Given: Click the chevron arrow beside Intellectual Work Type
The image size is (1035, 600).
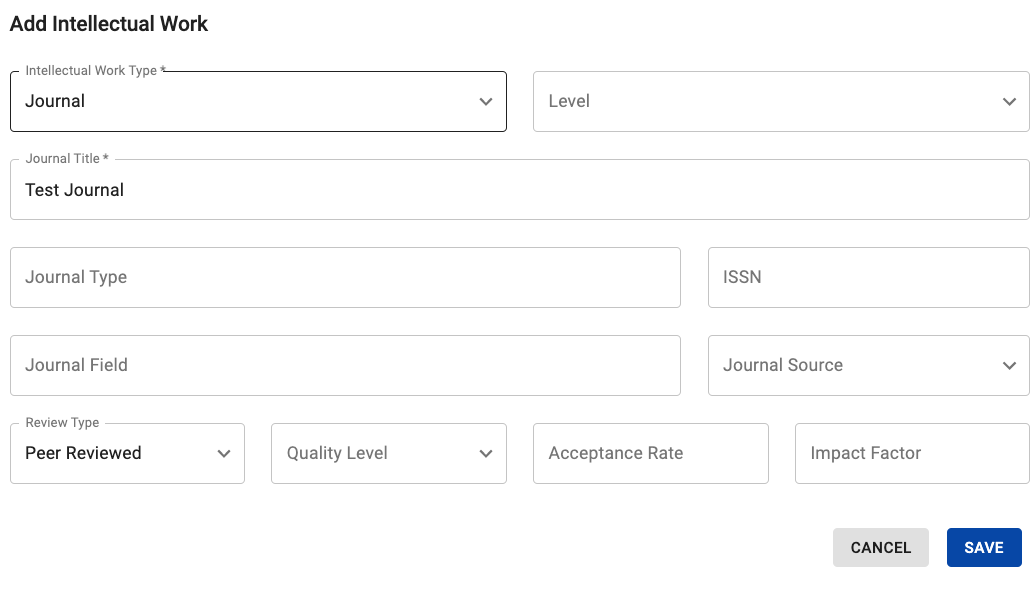Looking at the screenshot, I should pyautogui.click(x=486, y=102).
